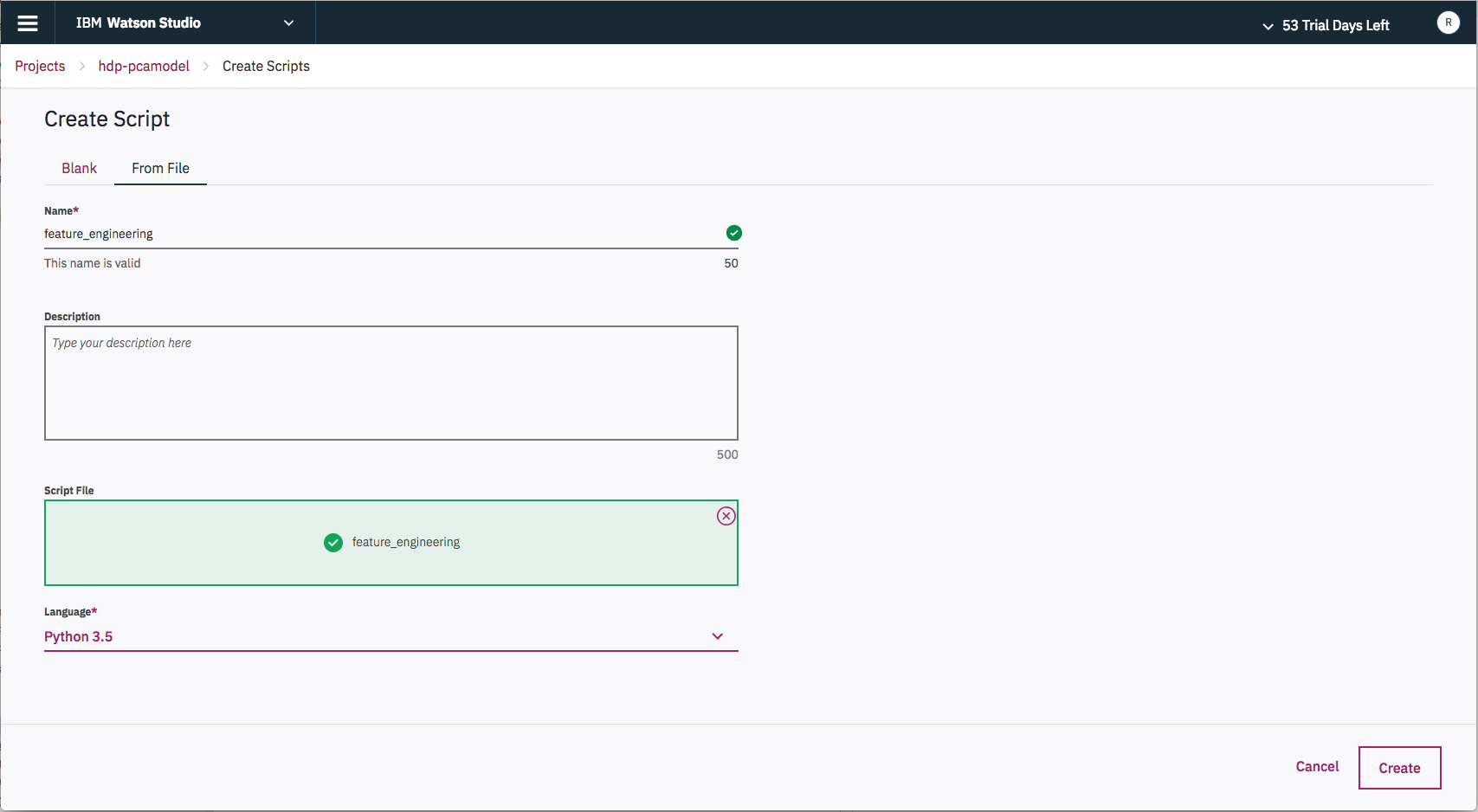Click the Description field label
The width and height of the screenshot is (1478, 812).
pyautogui.click(x=72, y=316)
